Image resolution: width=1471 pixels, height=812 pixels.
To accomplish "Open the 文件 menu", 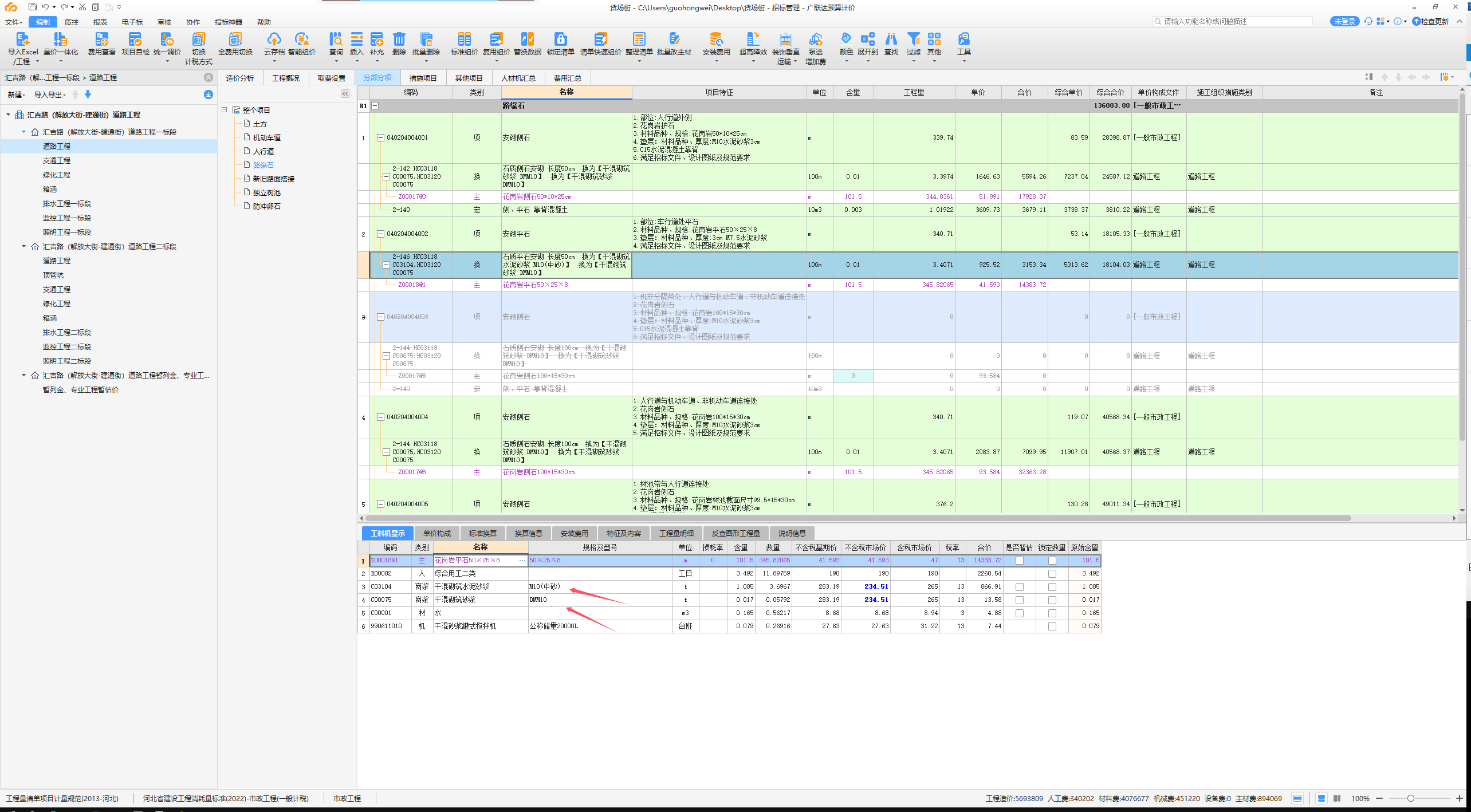I will click(x=13, y=22).
